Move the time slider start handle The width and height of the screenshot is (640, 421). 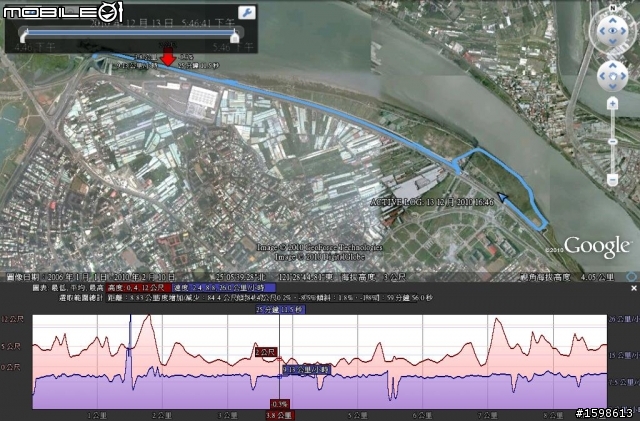(x=24, y=38)
